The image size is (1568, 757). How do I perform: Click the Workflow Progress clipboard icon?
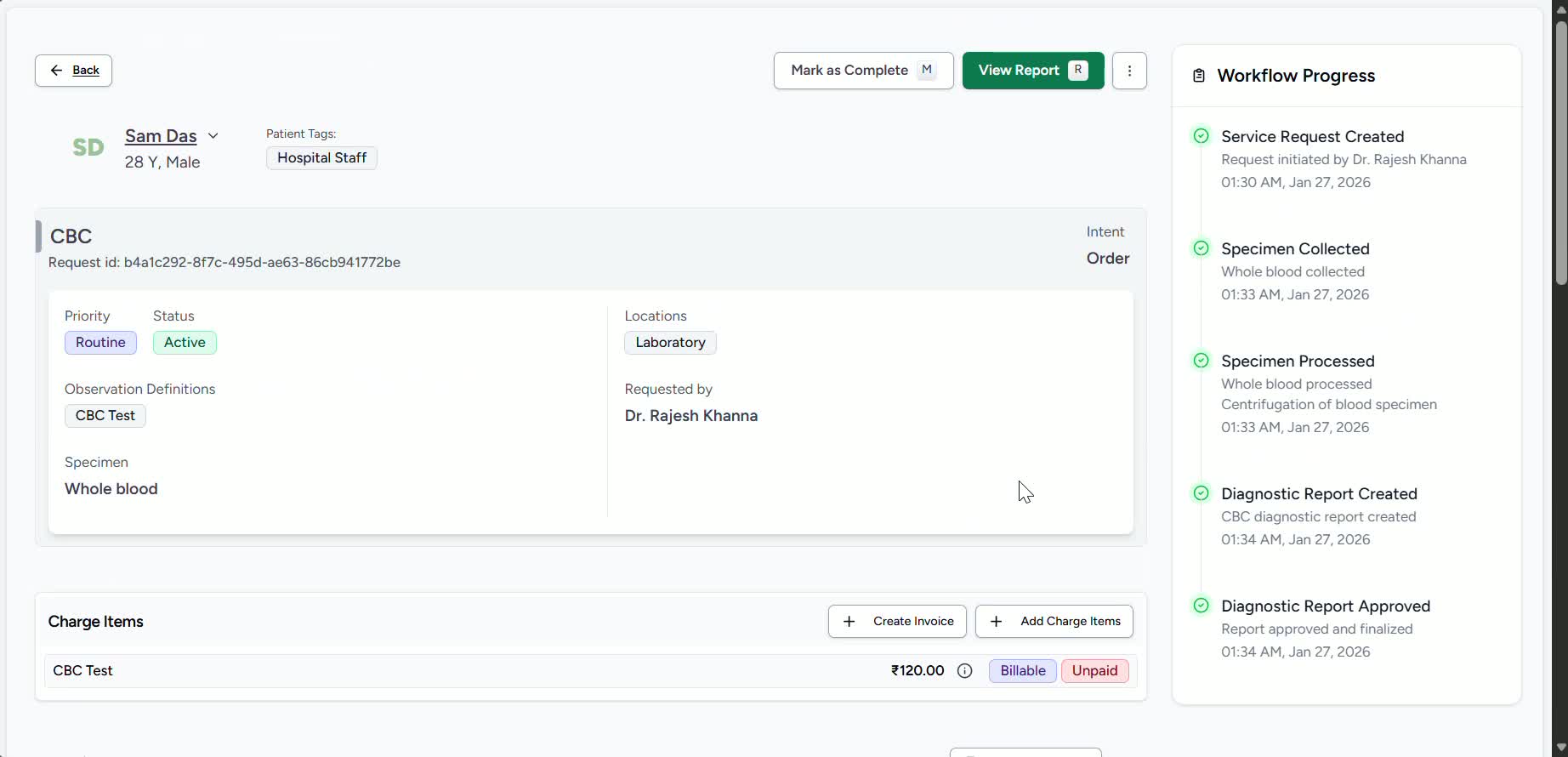1199,76
